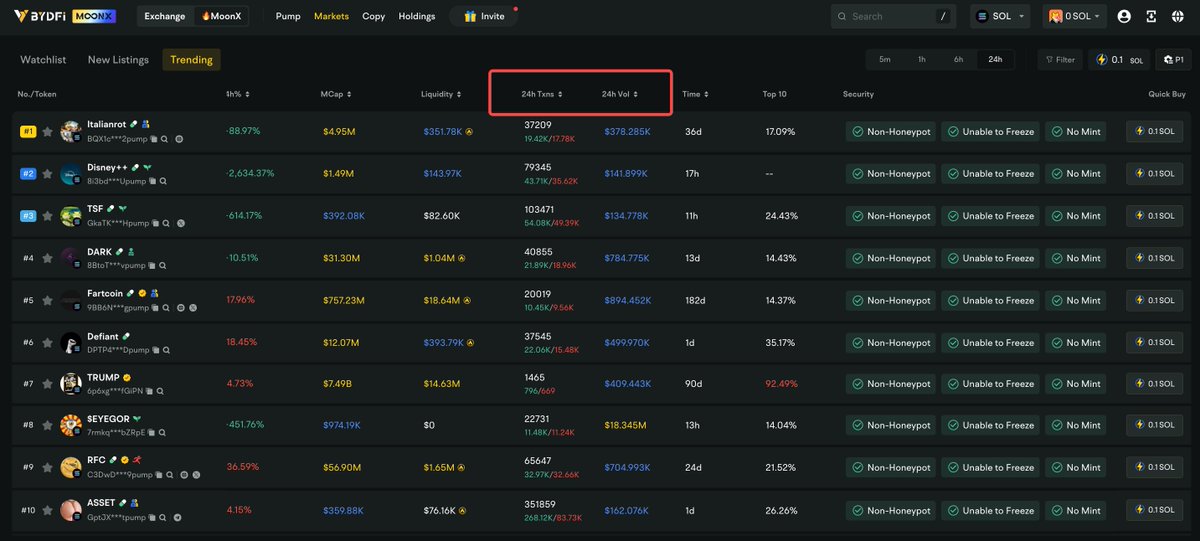Image resolution: width=1200 pixels, height=541 pixels.
Task: Select 5m time range
Action: point(885,60)
